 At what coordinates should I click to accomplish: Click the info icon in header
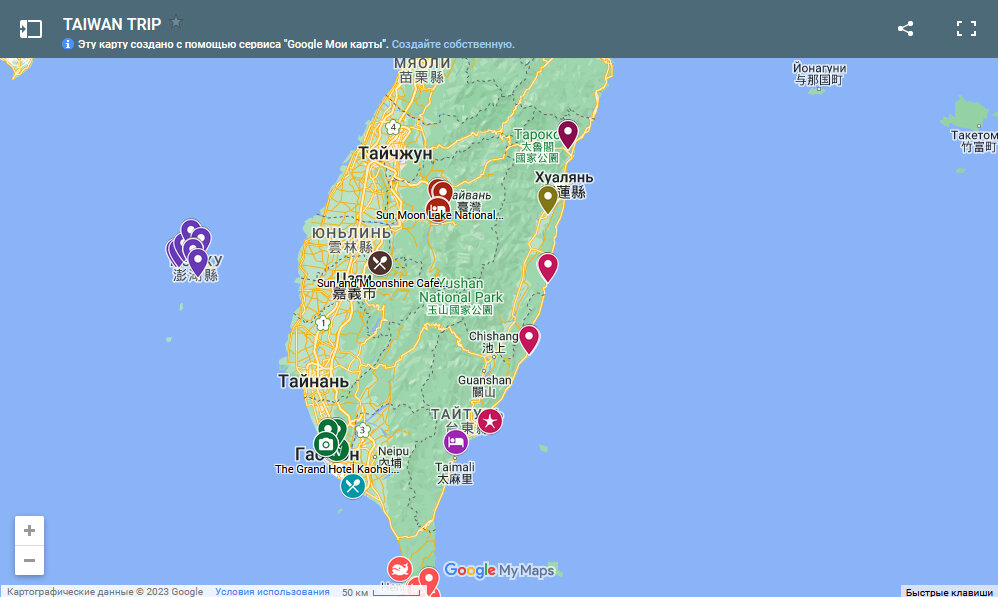click(x=67, y=44)
